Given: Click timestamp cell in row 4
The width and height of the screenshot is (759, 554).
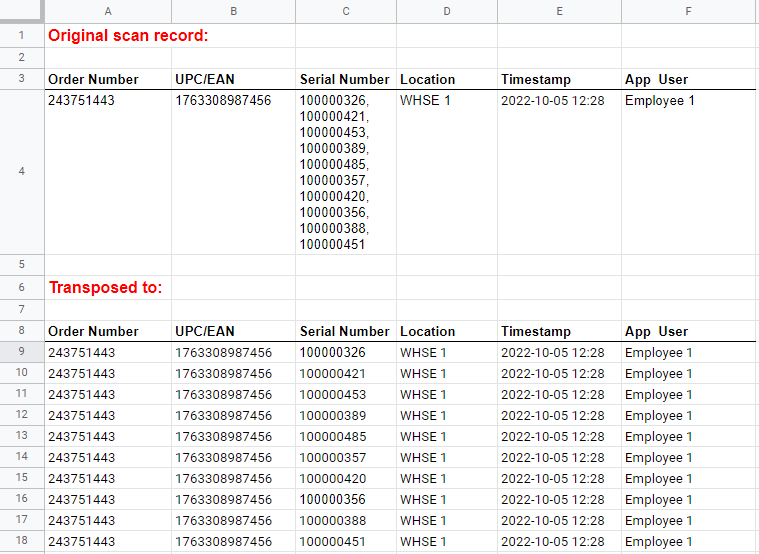Looking at the screenshot, I should 559,172.
